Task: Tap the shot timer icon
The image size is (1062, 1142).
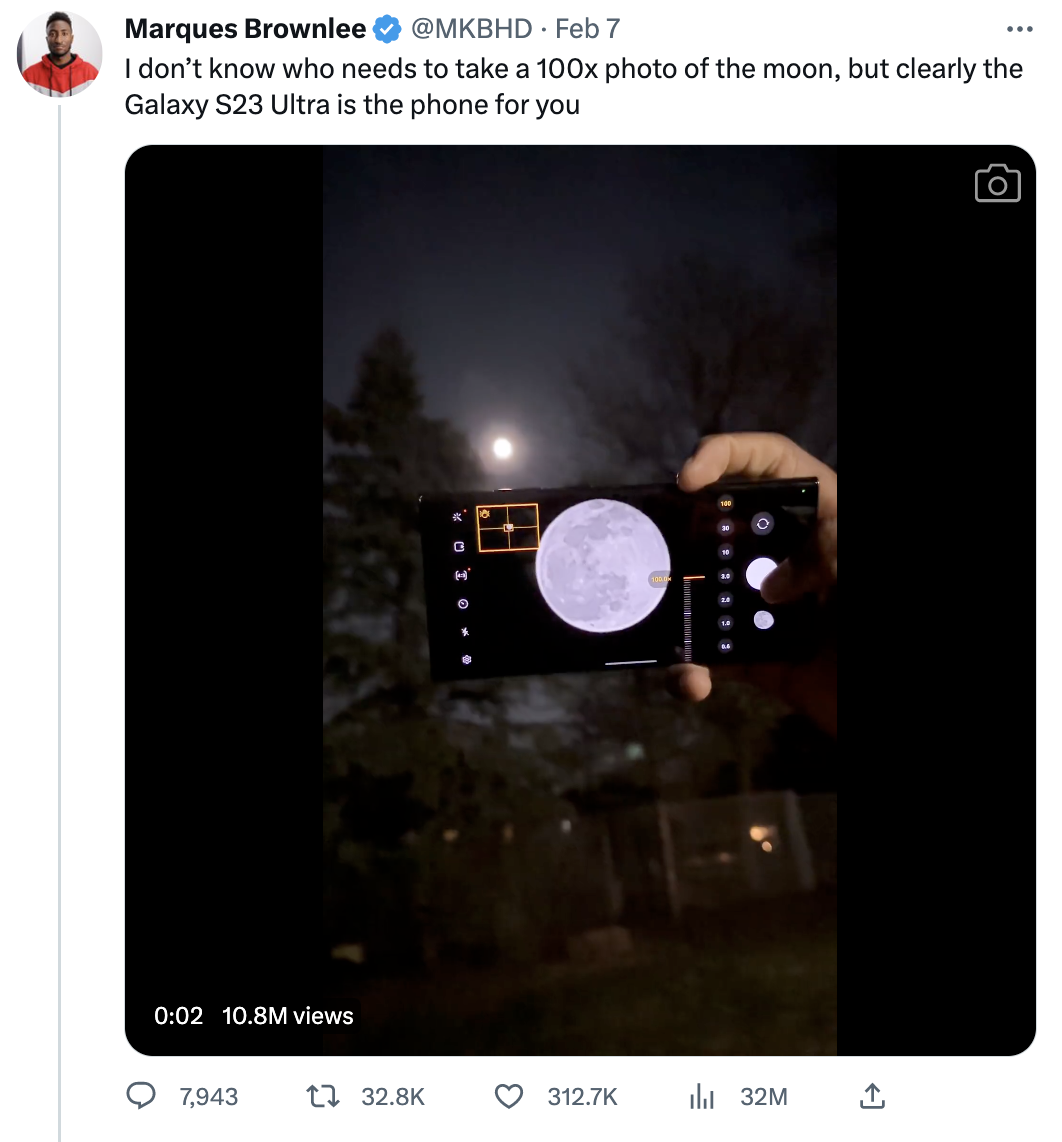Action: tap(463, 603)
